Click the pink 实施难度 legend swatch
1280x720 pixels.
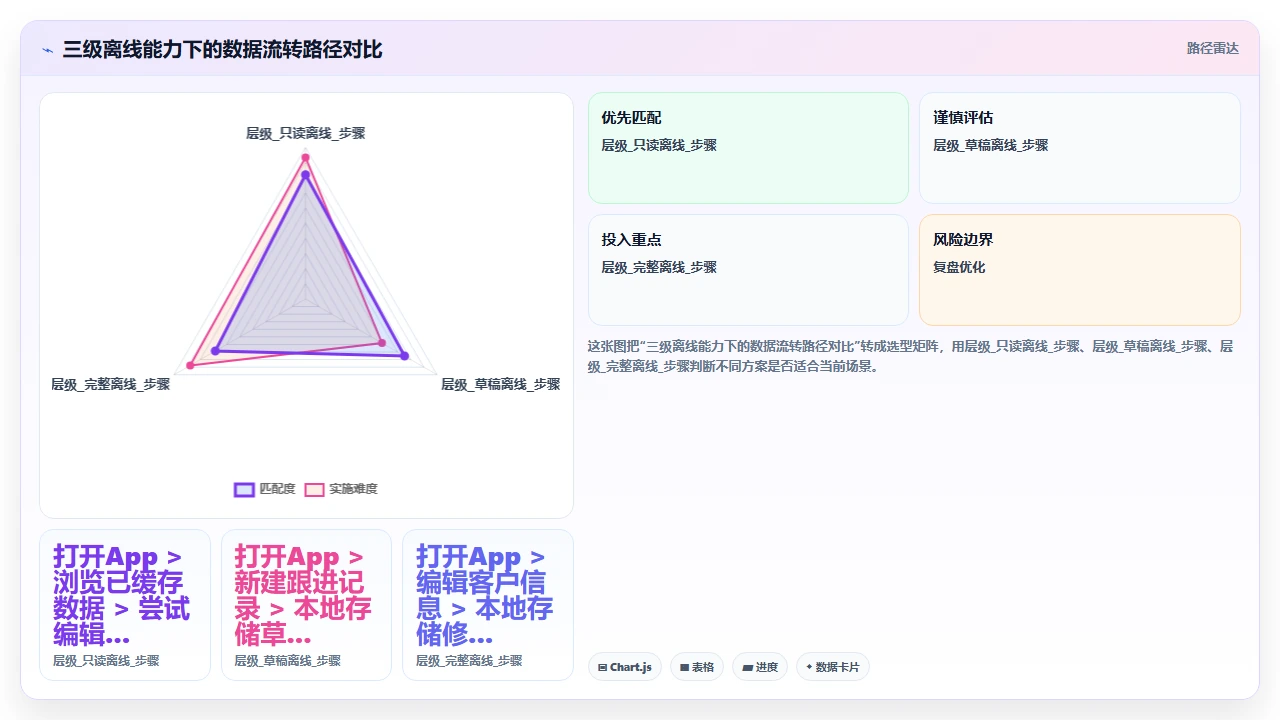(x=314, y=489)
